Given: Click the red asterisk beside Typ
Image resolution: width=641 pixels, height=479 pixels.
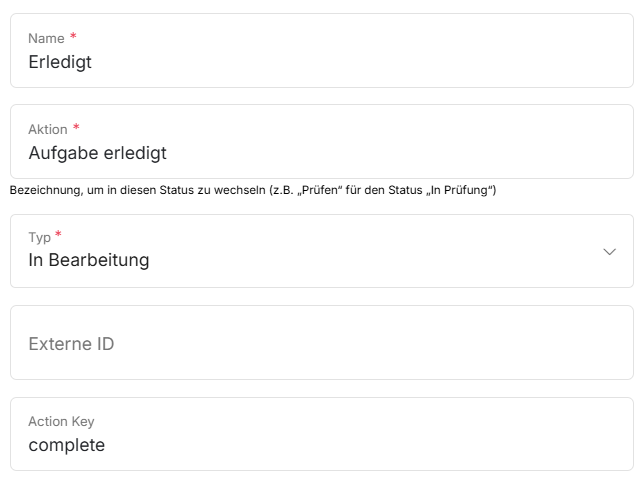Looking at the screenshot, I should point(58,236).
